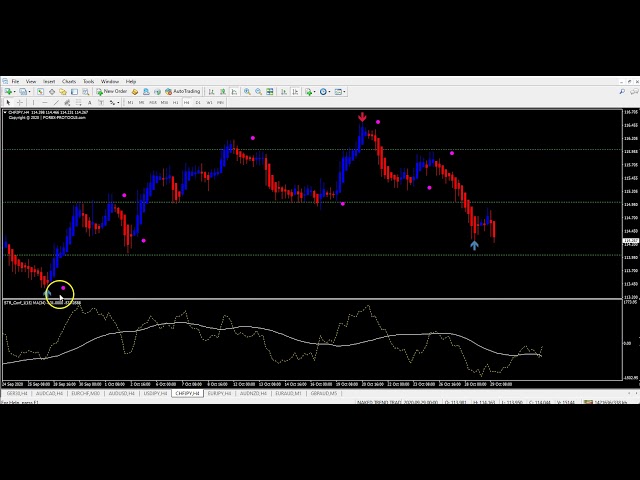The height and width of the screenshot is (480, 640).
Task: Select the H4 timeframe button
Action: point(187,102)
